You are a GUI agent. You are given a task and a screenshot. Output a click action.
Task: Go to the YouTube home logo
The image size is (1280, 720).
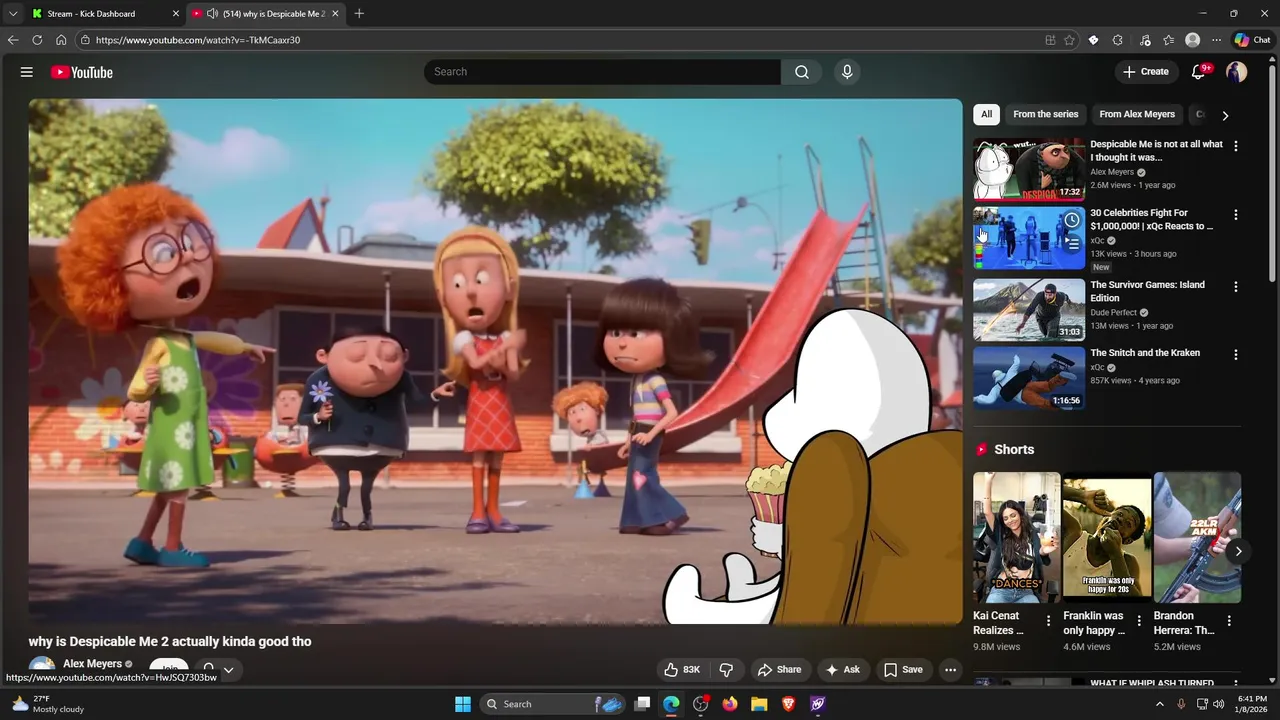pos(81,72)
